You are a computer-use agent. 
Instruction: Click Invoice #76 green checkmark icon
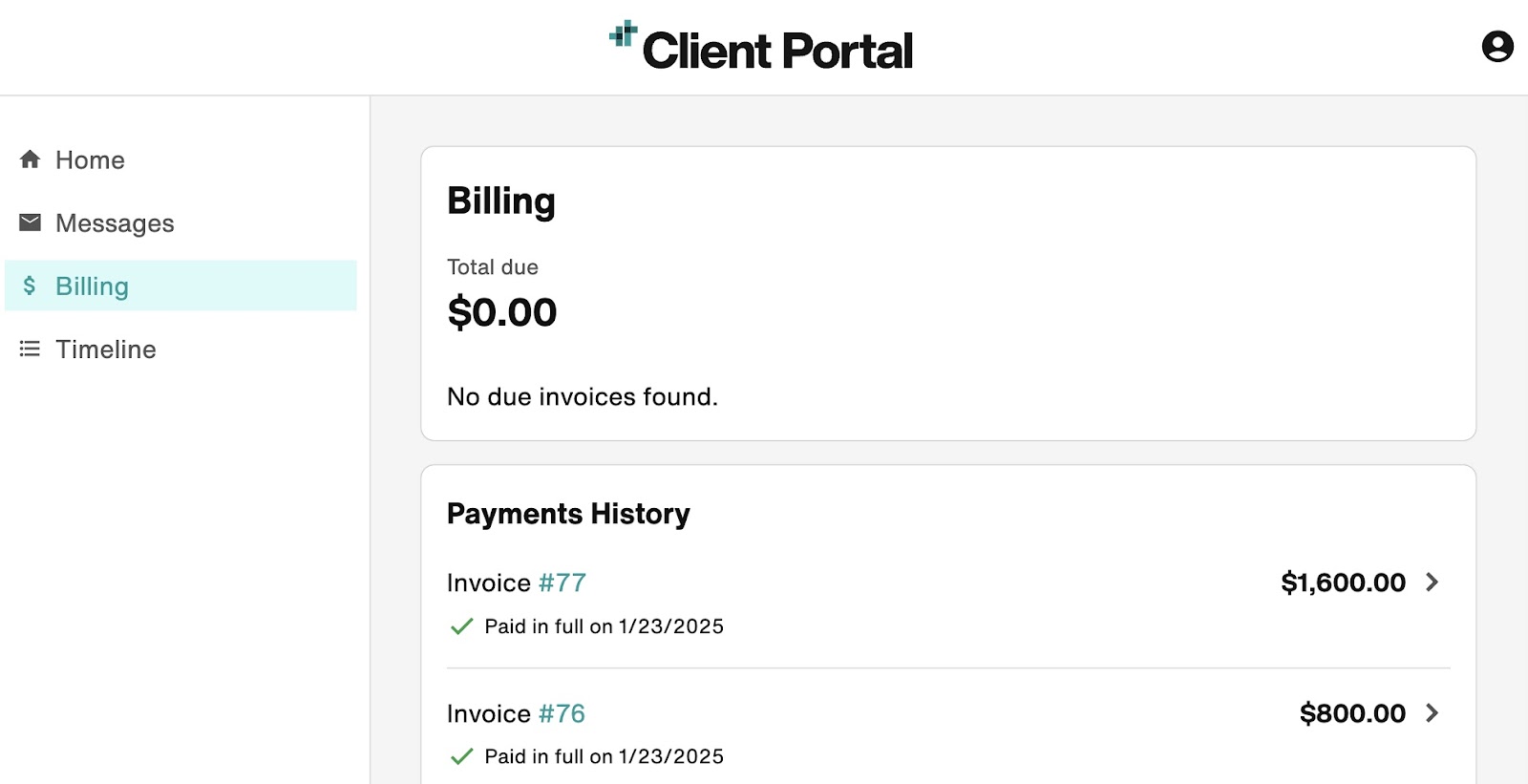pos(462,756)
